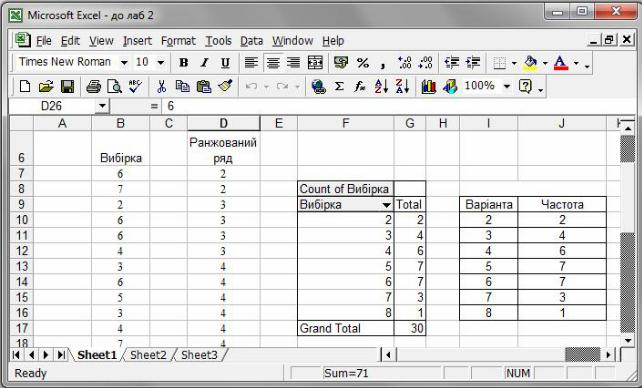Open Font Color dropdown arrow

tap(576, 63)
